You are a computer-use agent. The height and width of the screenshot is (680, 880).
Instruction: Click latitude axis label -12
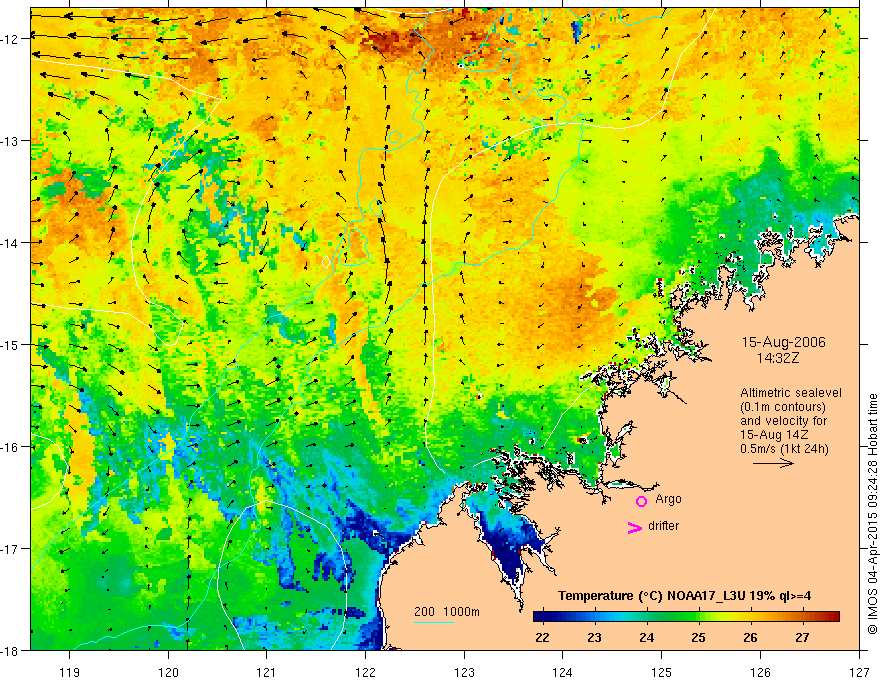pyautogui.click(x=10, y=39)
